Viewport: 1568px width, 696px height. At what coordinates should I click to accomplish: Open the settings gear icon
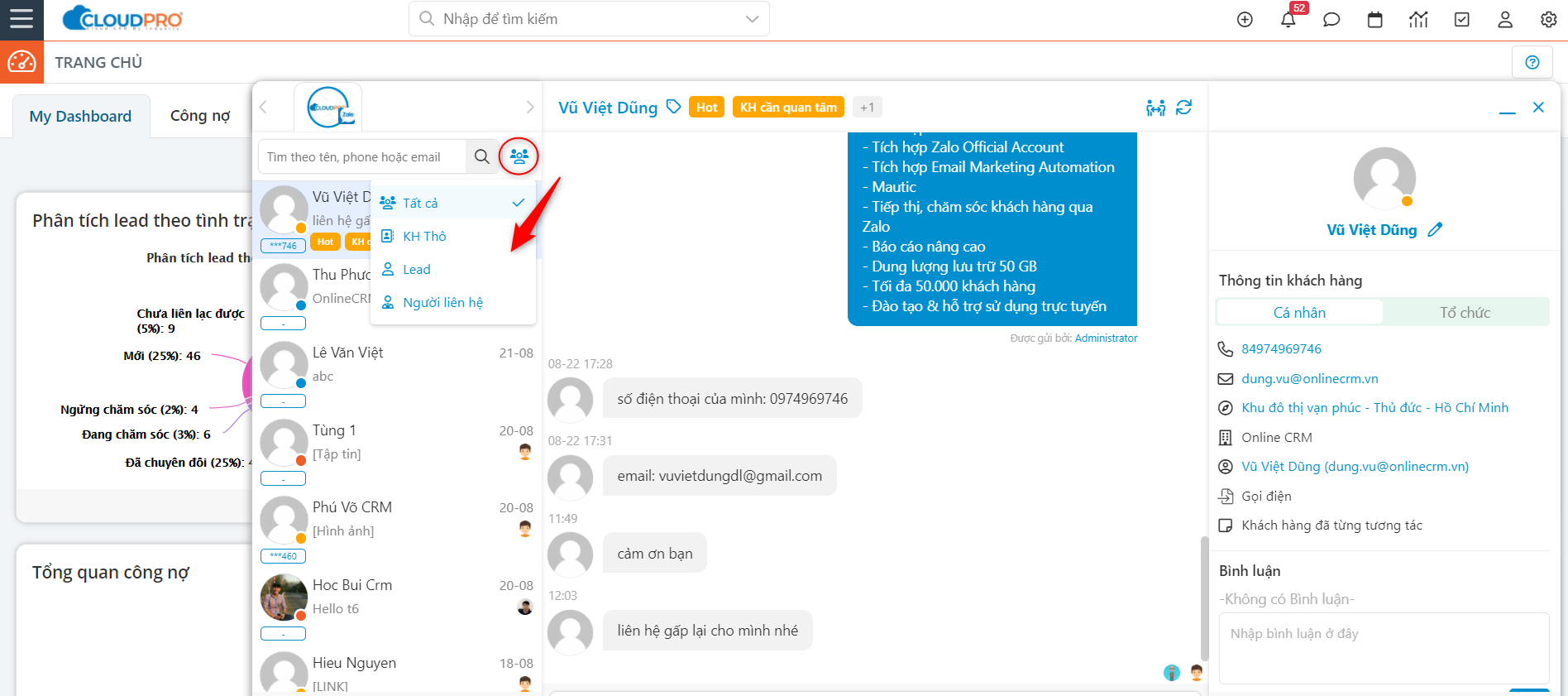pyautogui.click(x=1549, y=19)
